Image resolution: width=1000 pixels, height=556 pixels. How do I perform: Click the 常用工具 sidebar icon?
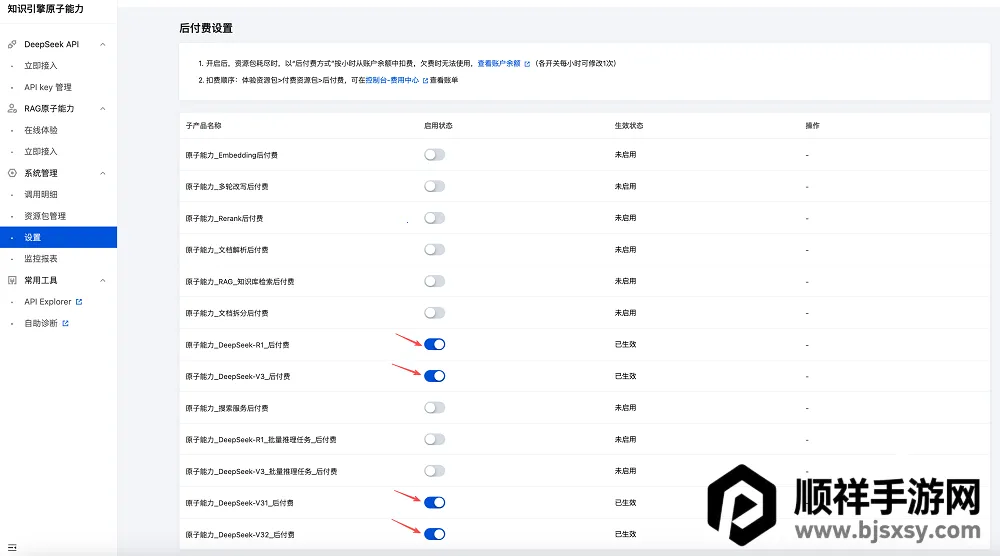[12, 280]
